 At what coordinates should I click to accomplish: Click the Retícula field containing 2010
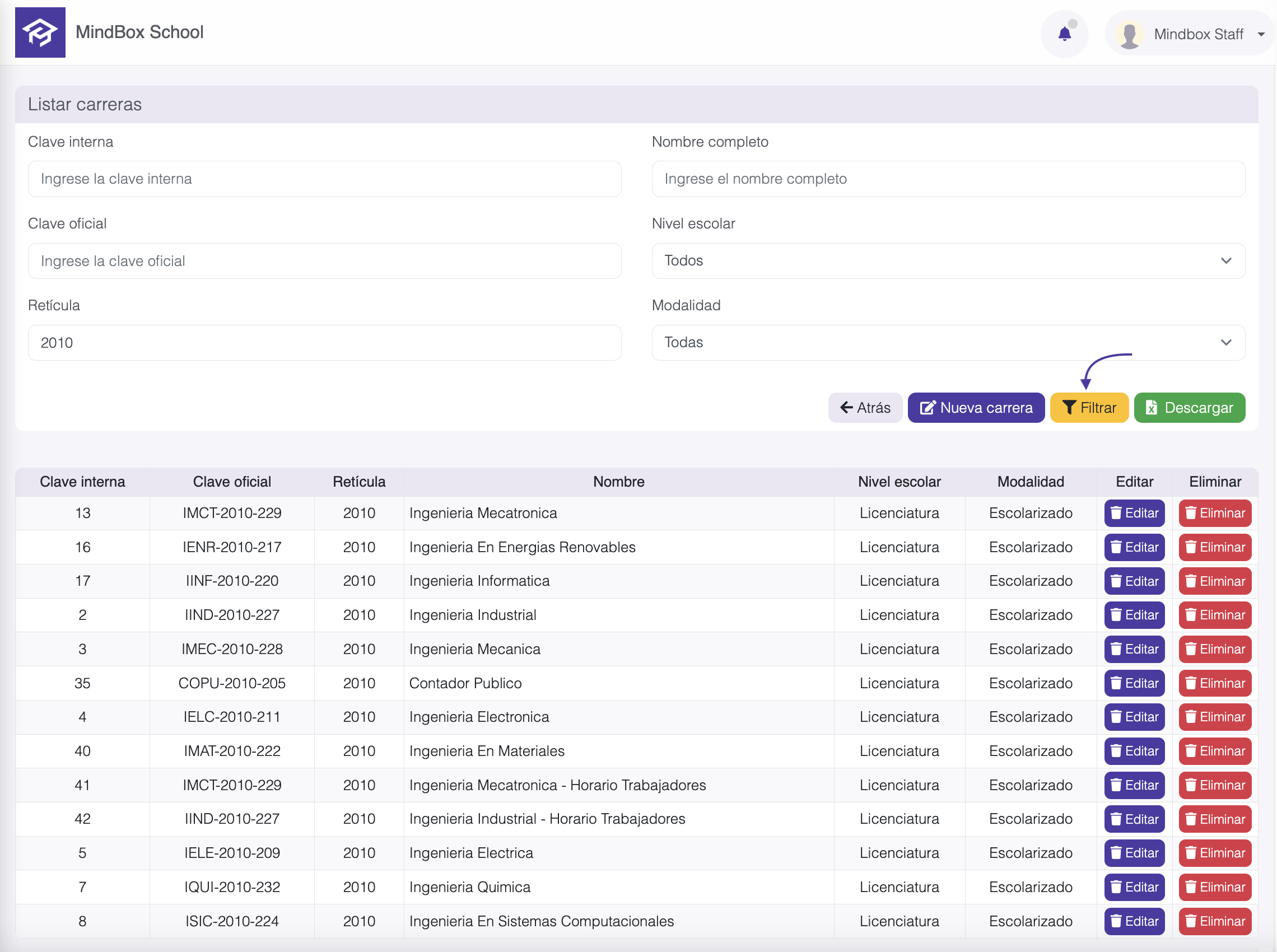click(324, 343)
